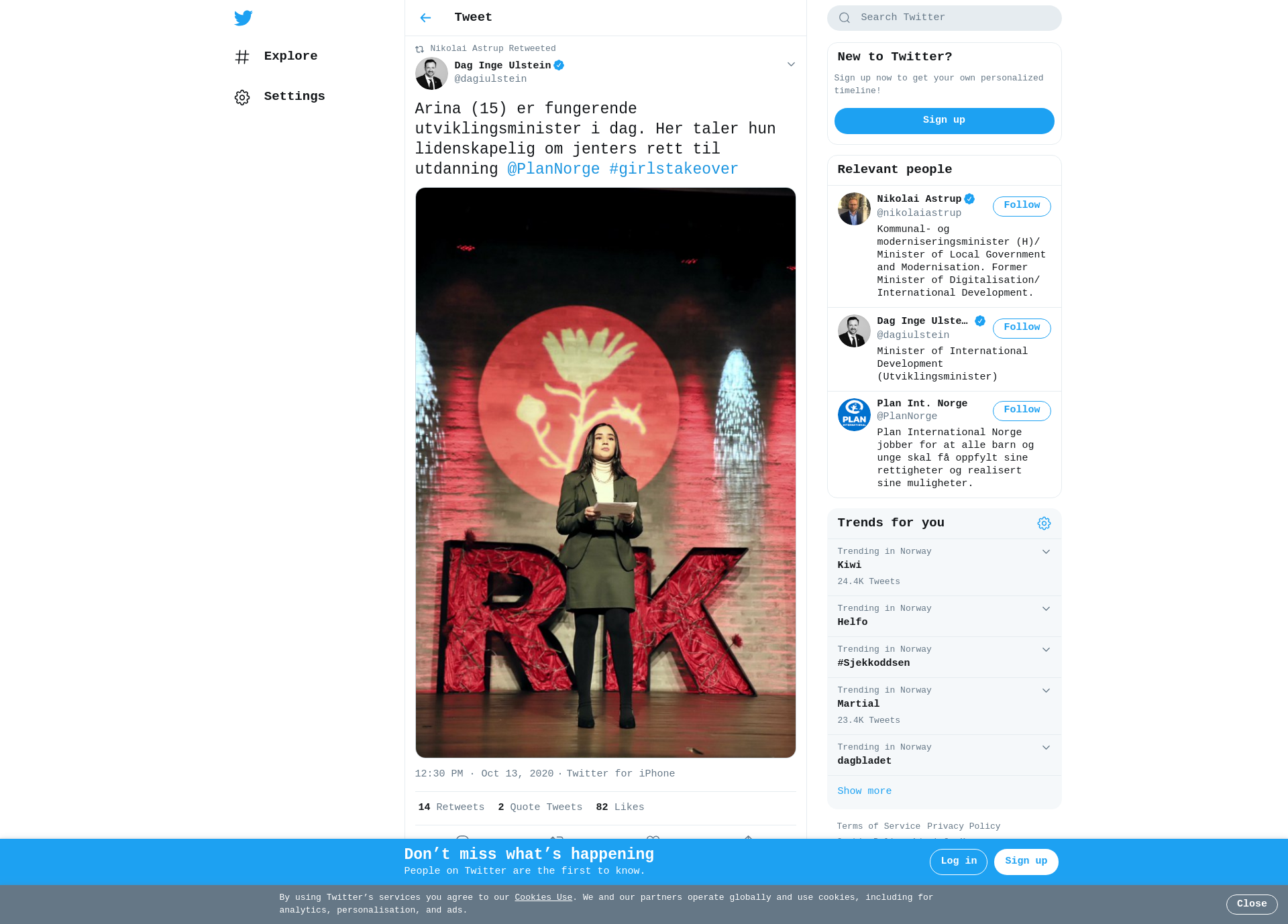Open the Explore menu item
The image size is (1288, 924).
tap(290, 56)
